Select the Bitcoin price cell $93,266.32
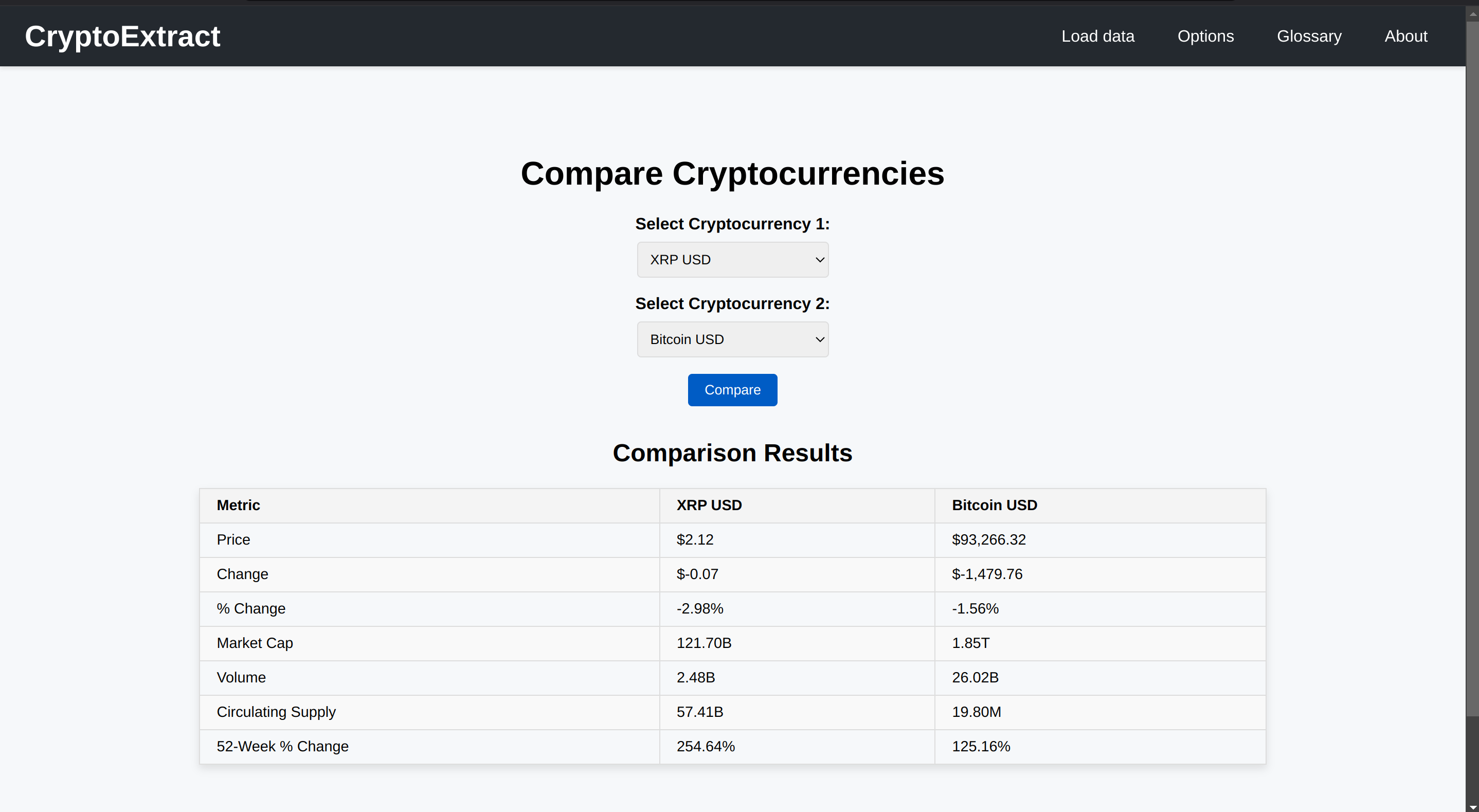 988,540
